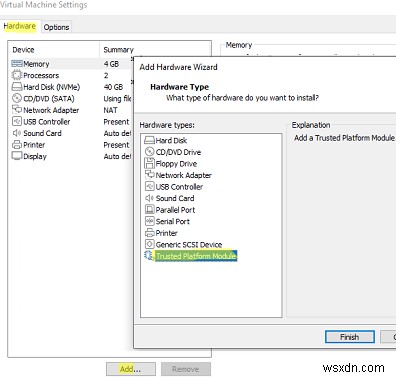Select 'Network Adapter' text in device list

[x=51, y=110]
